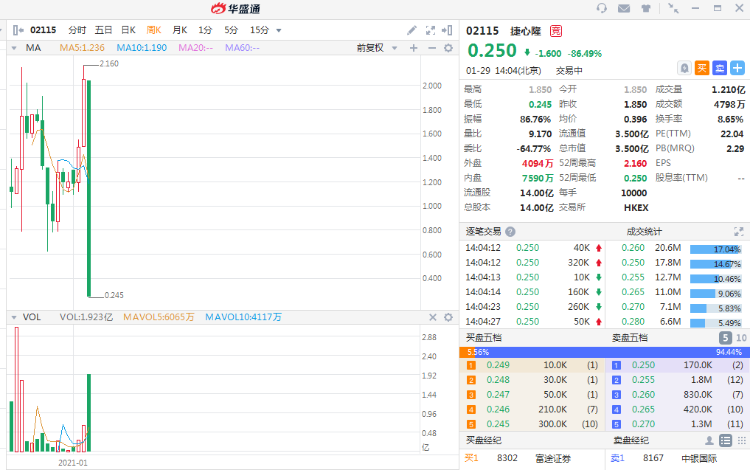Switch to the 日K chart tab

click(128, 30)
